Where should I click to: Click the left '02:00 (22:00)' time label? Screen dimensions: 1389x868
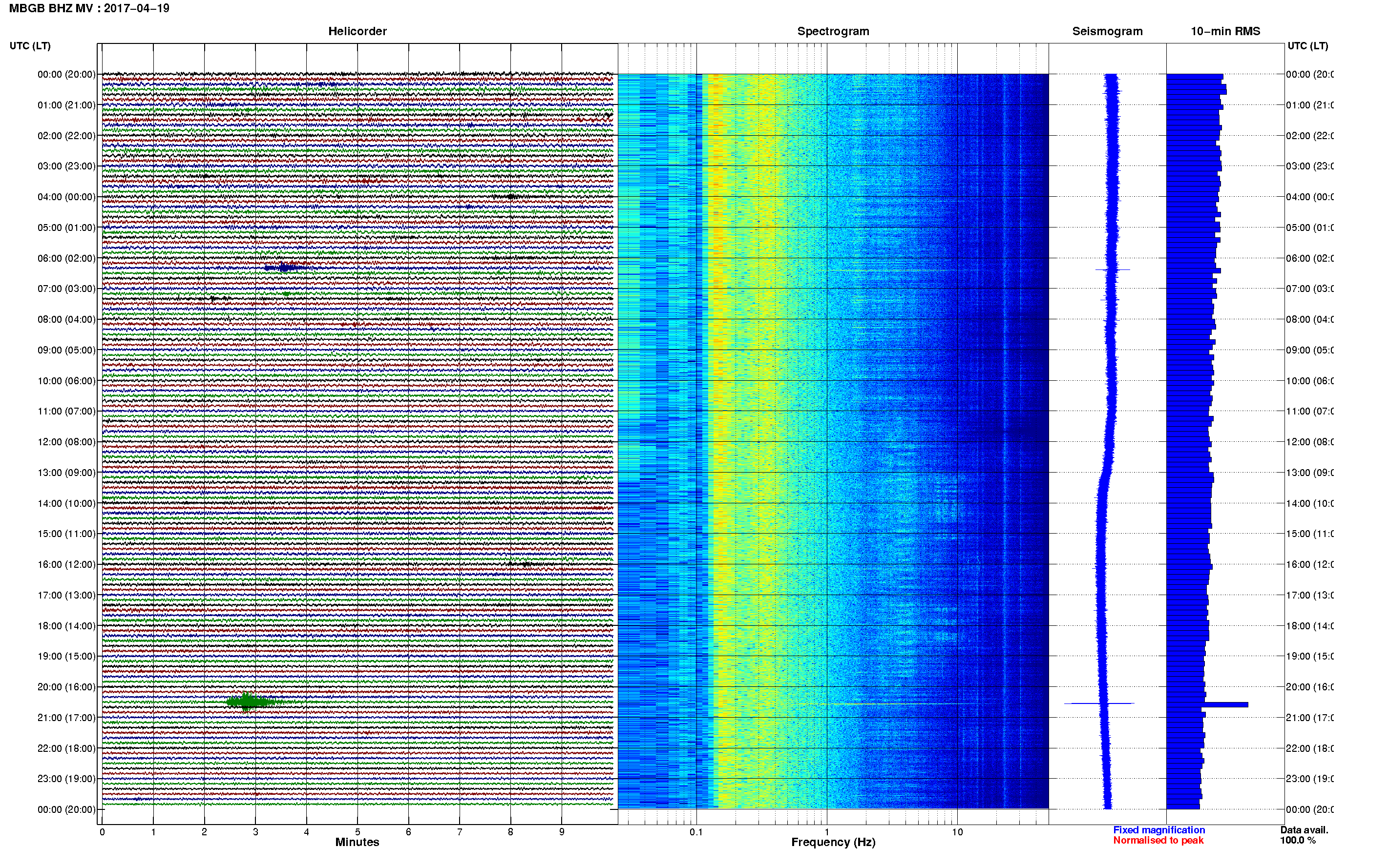(x=66, y=136)
